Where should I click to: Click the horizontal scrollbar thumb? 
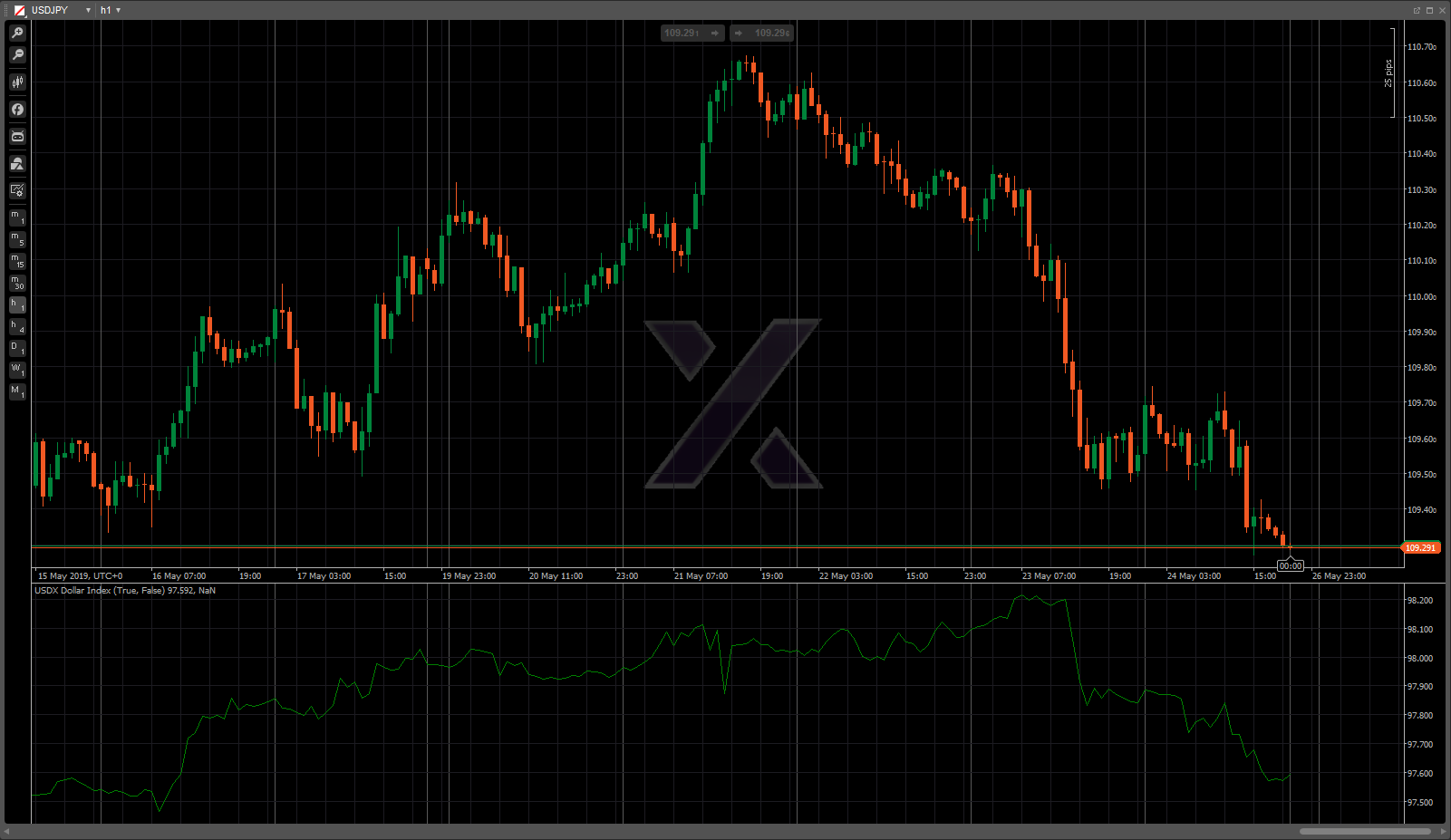click(1365, 831)
